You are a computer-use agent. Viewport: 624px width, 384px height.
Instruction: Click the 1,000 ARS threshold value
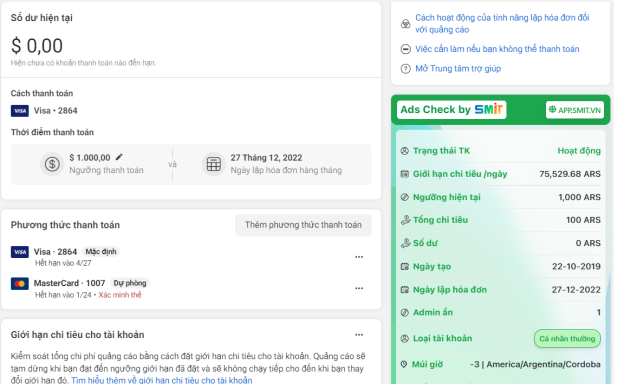pos(579,197)
